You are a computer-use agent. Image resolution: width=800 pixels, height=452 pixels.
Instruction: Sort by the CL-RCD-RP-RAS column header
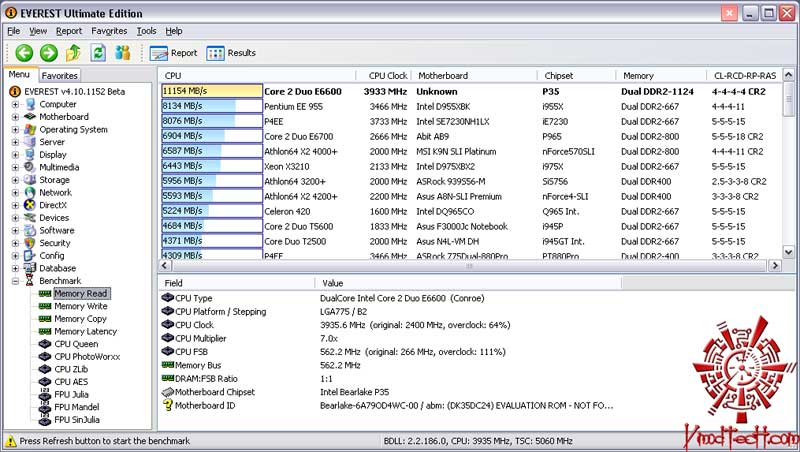745,76
